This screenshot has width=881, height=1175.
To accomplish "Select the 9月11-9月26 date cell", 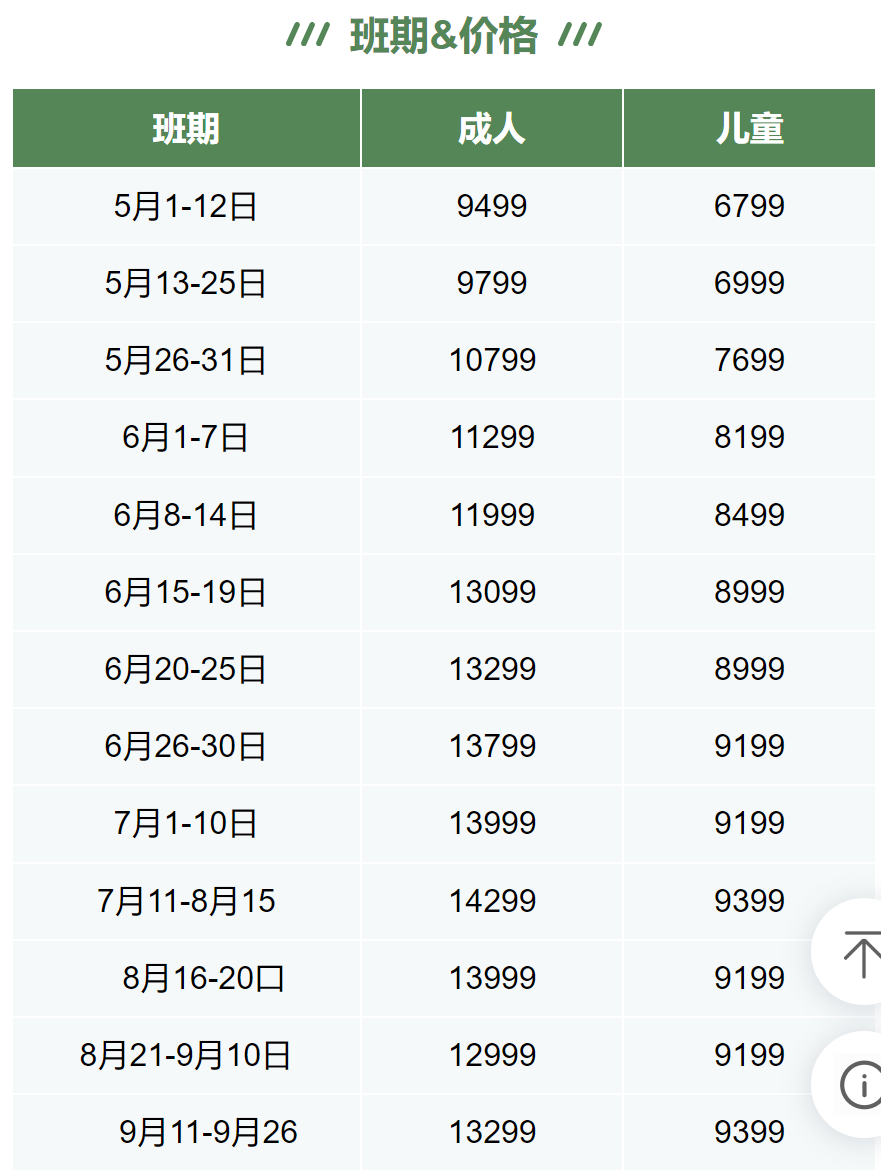I will [187, 1132].
